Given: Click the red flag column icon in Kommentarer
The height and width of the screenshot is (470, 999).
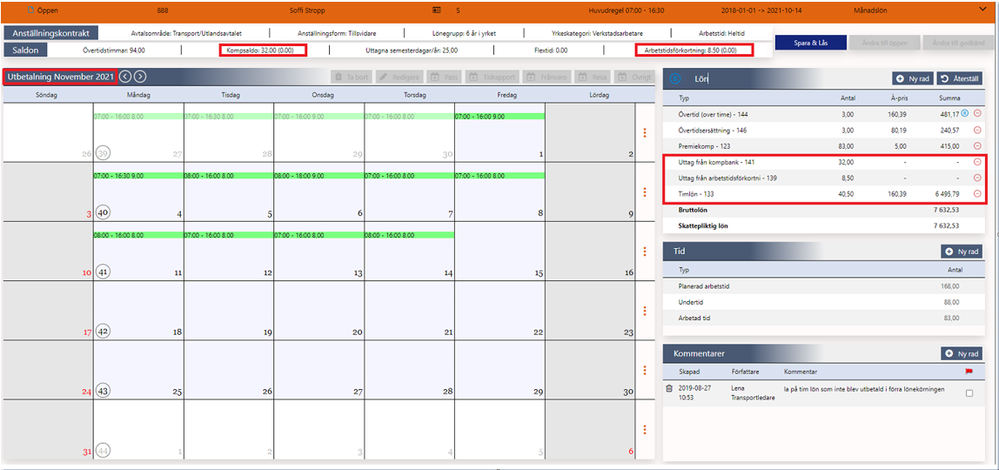Looking at the screenshot, I should click(x=969, y=371).
